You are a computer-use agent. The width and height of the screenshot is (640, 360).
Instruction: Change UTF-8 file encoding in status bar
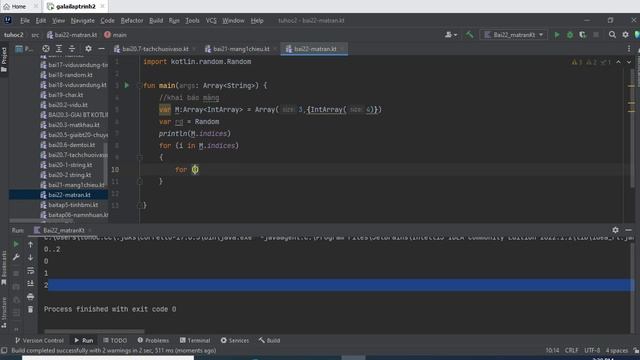click(592, 351)
